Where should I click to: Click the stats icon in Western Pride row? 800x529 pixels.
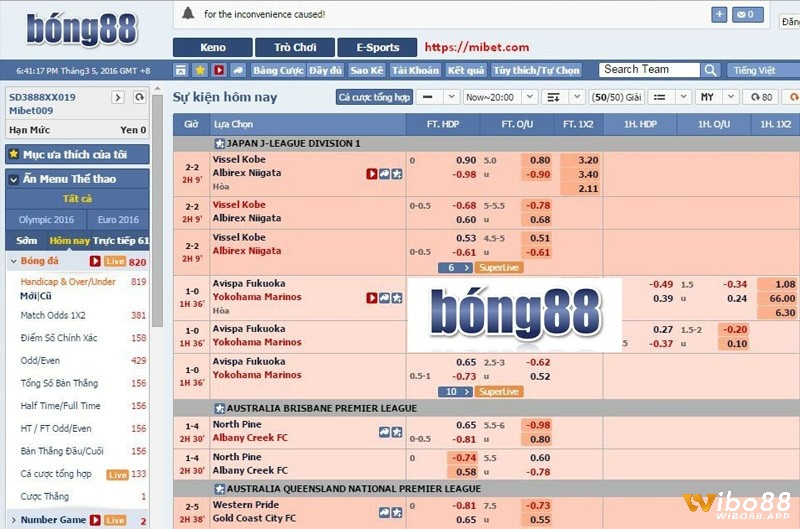(x=384, y=512)
